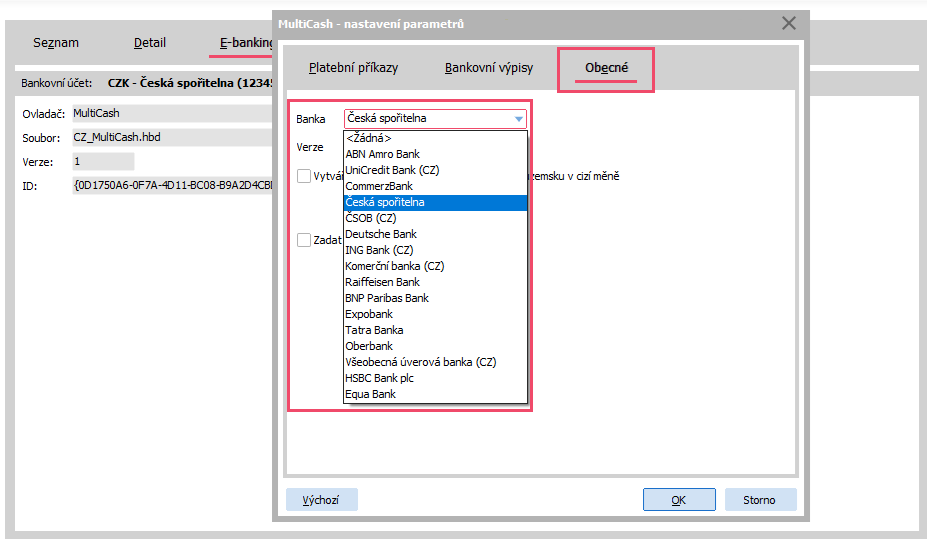The width and height of the screenshot is (927, 539).
Task: Pick Expobank in the bank list
Action: click(435, 314)
